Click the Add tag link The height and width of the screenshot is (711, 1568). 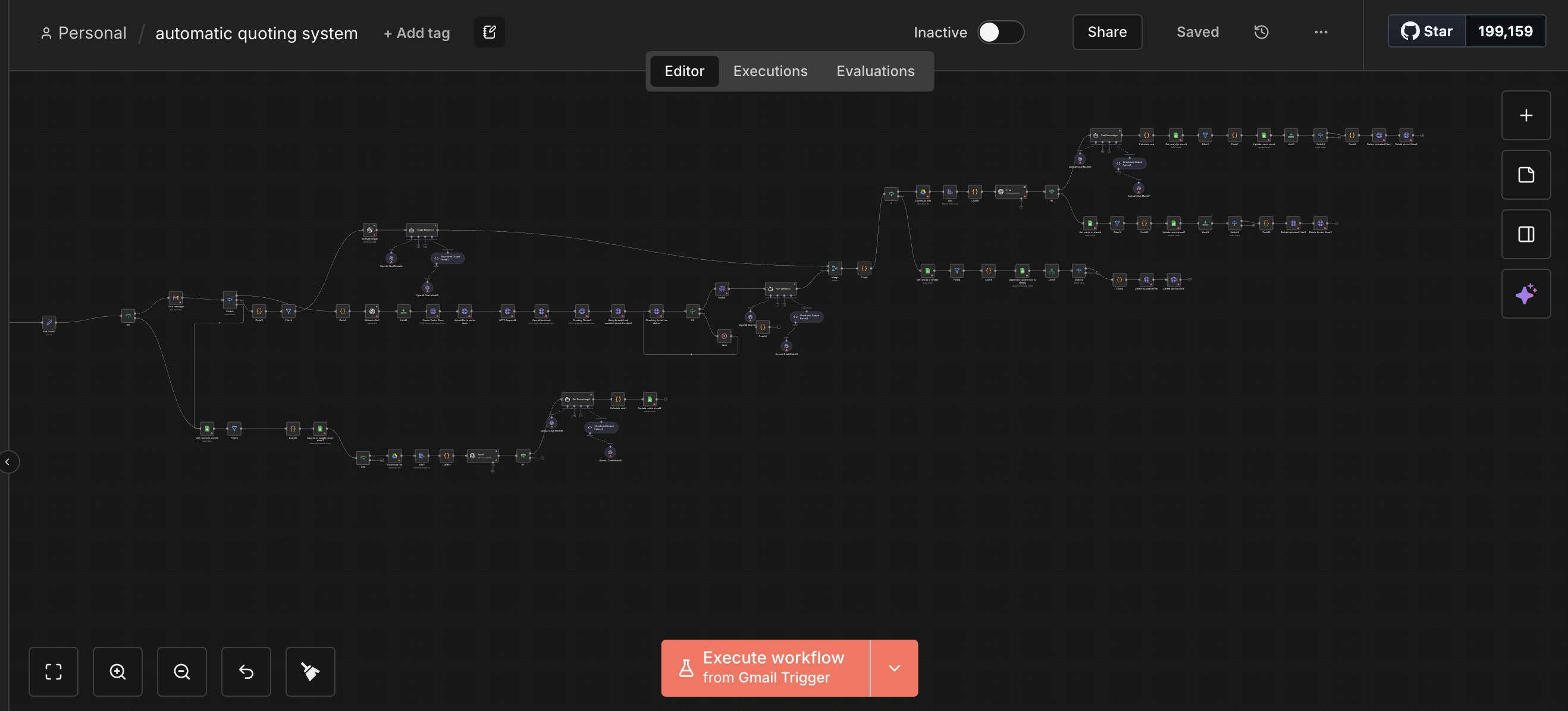417,33
